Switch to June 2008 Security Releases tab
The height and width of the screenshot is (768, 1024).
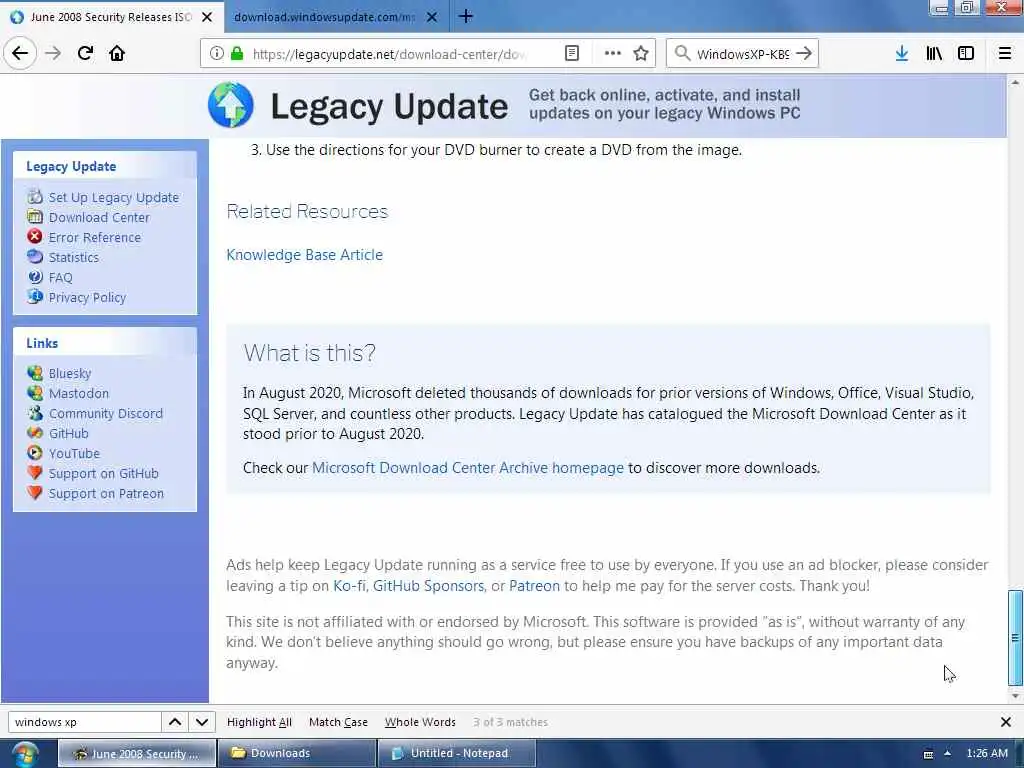(x=111, y=17)
